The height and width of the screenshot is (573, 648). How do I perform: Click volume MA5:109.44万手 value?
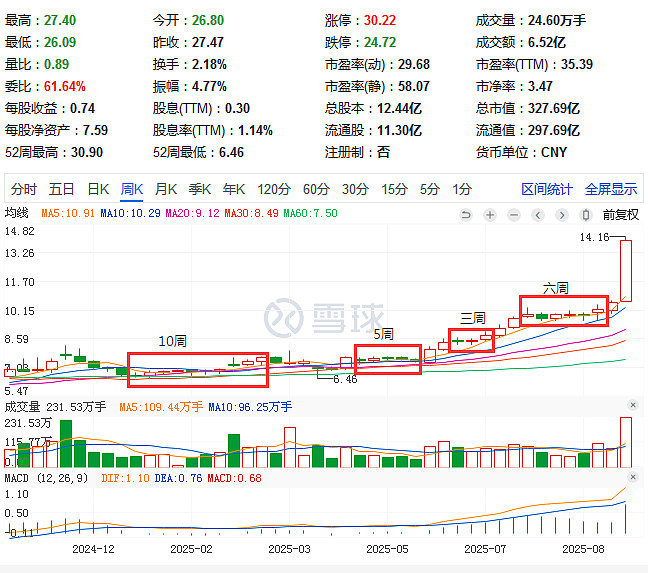161,407
